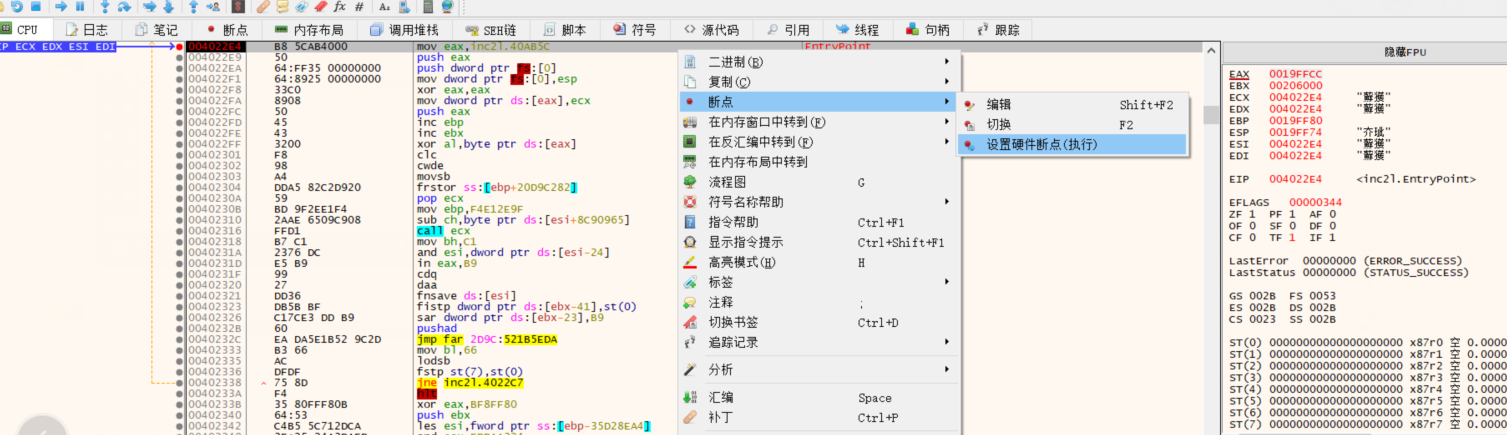1507x435 pixels.
Task: Select 流程图 menu entry
Action: point(817,182)
